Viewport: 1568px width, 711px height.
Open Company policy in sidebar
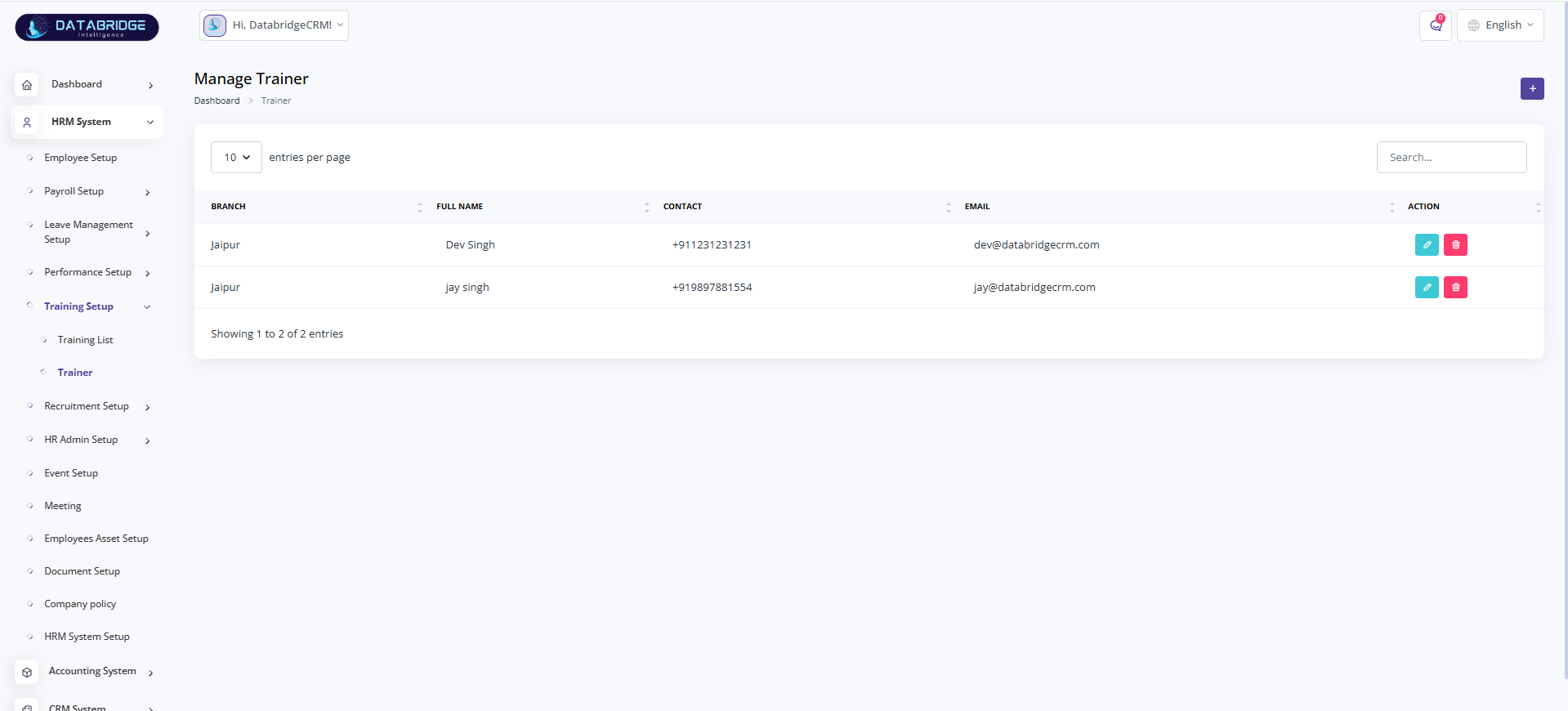click(x=80, y=604)
